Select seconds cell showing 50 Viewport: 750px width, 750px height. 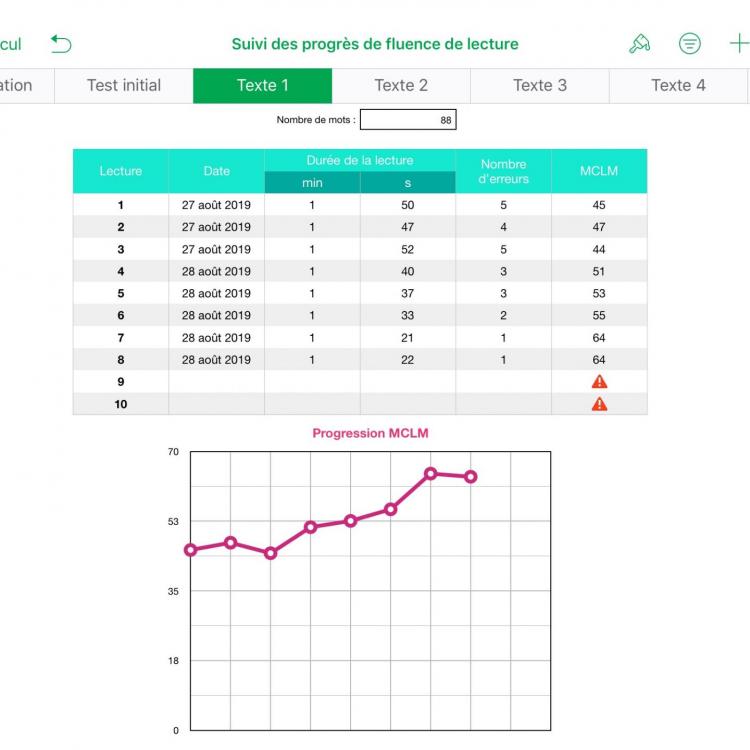(408, 205)
